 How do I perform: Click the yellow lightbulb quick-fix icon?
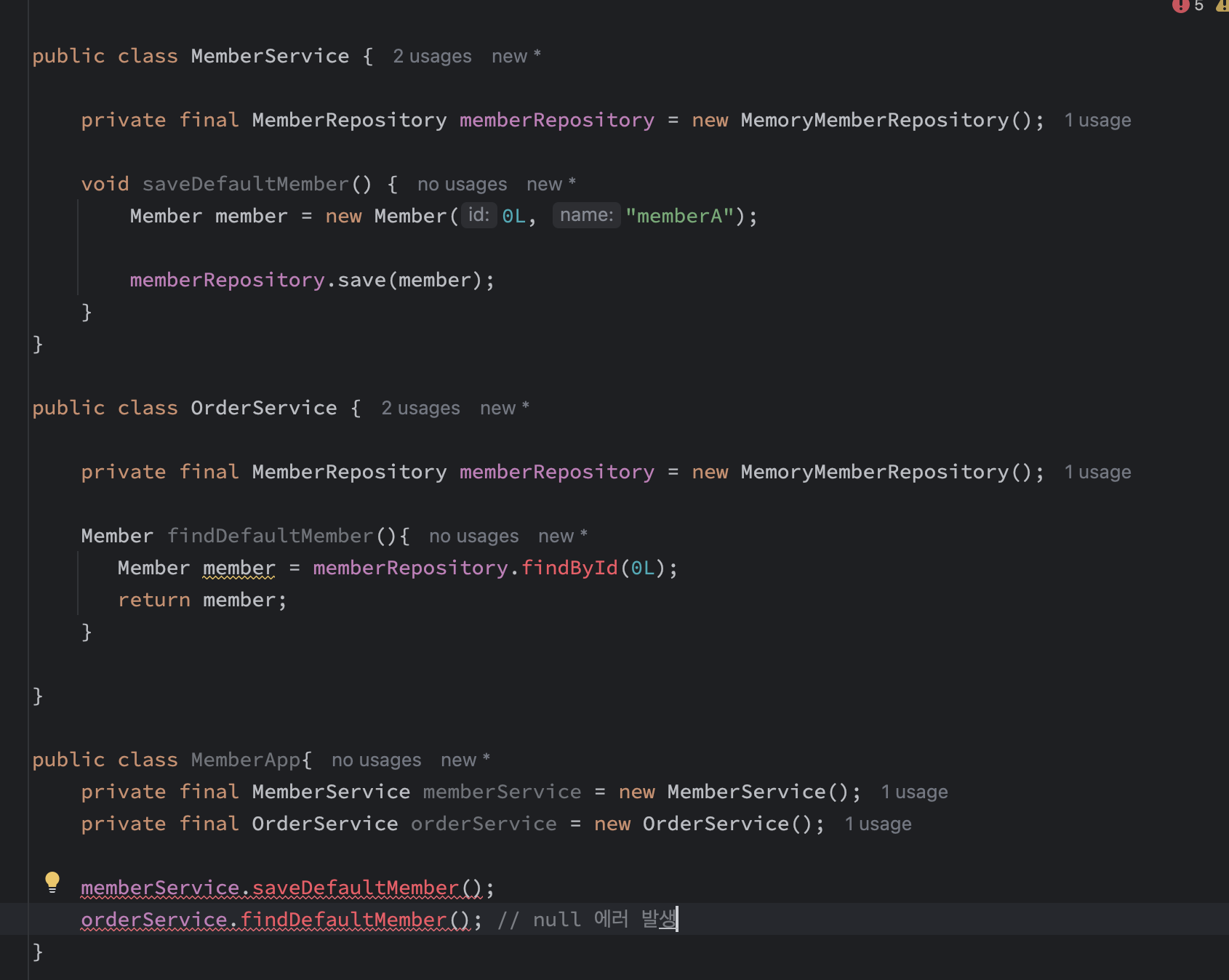tap(52, 882)
